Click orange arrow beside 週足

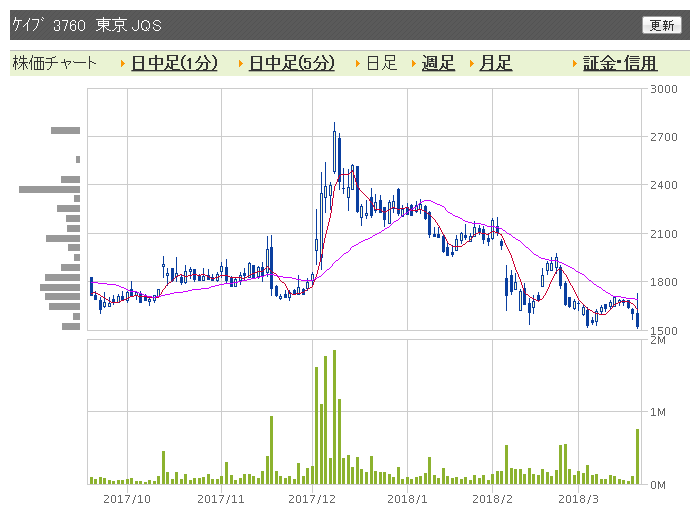click(414, 64)
